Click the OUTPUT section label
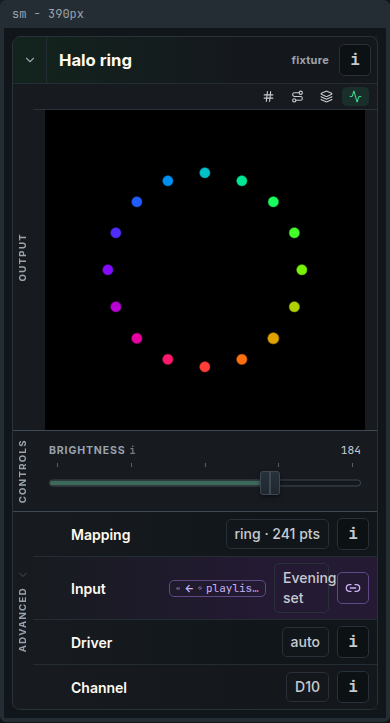 point(23,258)
